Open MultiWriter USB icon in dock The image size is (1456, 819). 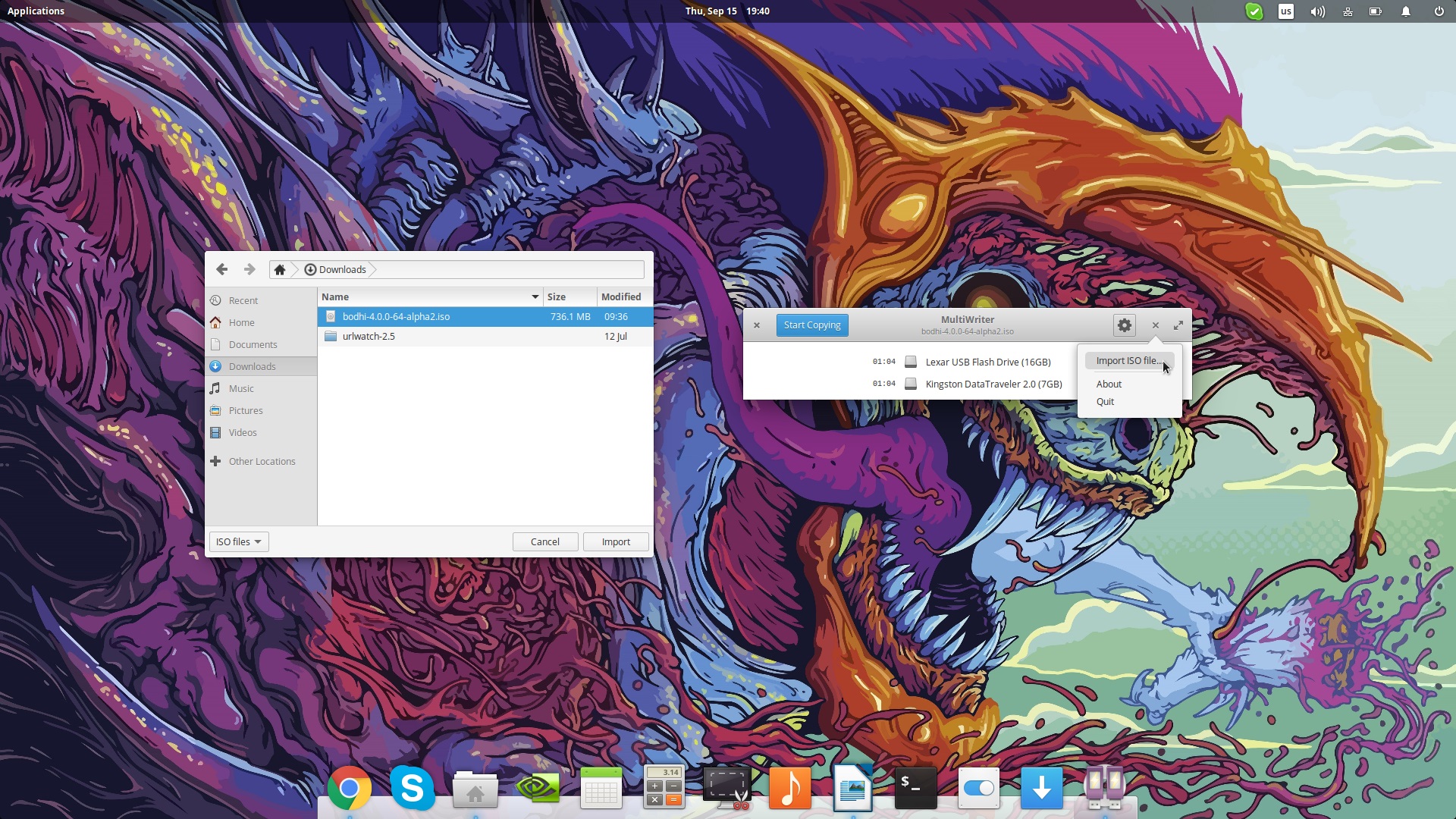pos(1104,789)
